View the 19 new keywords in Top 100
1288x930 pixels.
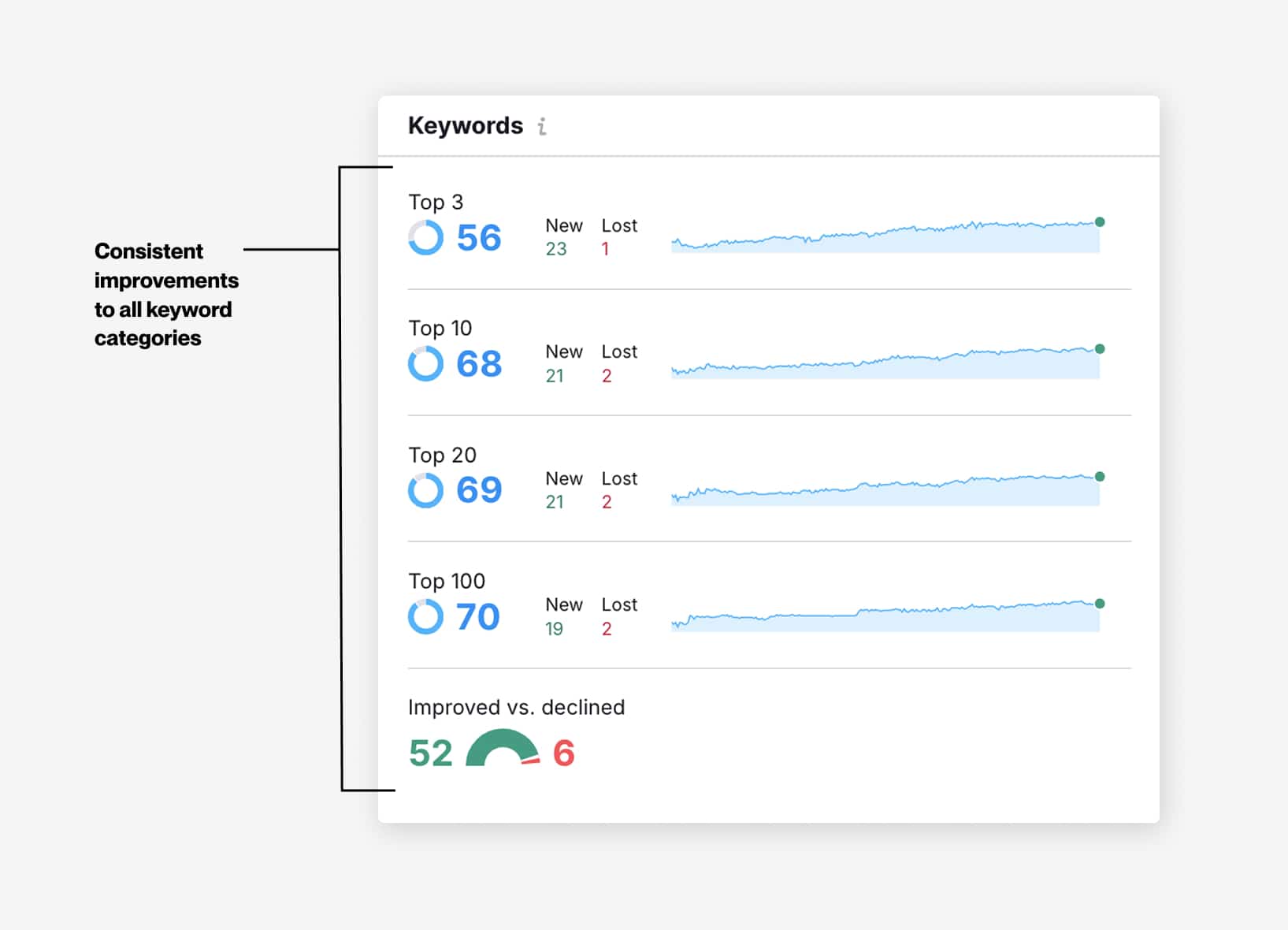click(x=555, y=629)
